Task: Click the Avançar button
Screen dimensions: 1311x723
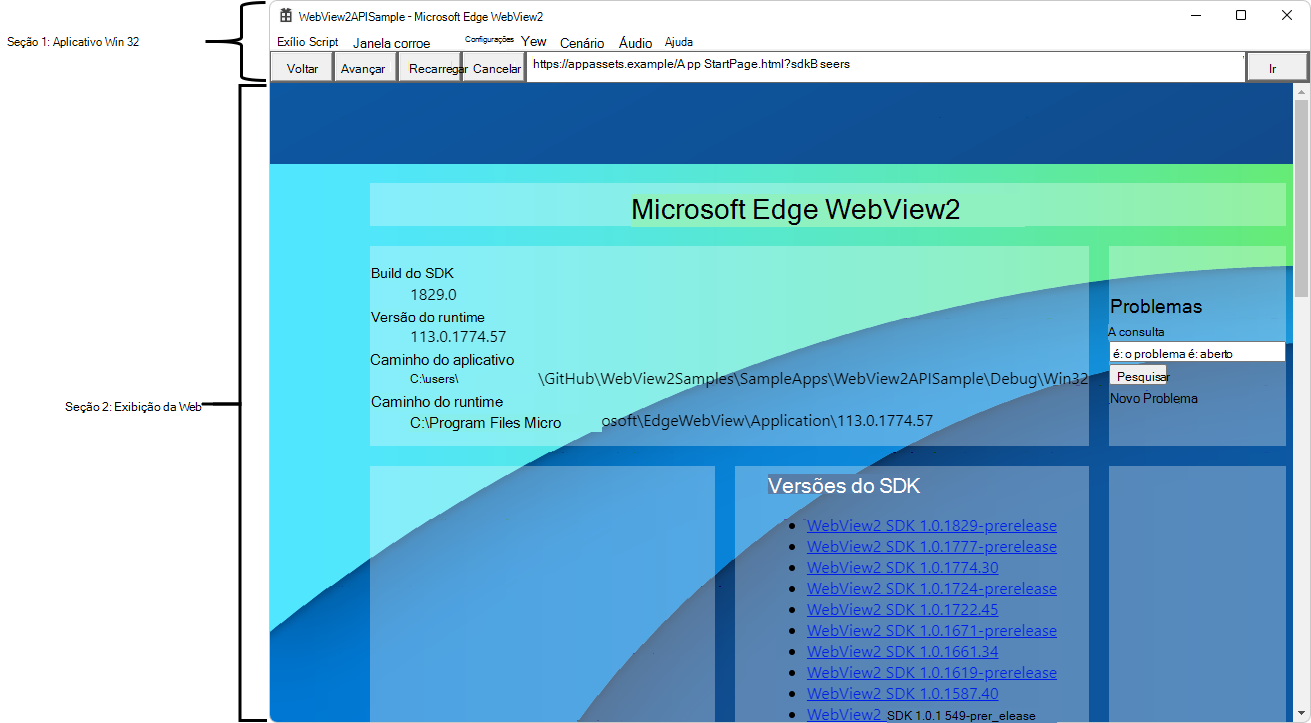Action: click(363, 68)
